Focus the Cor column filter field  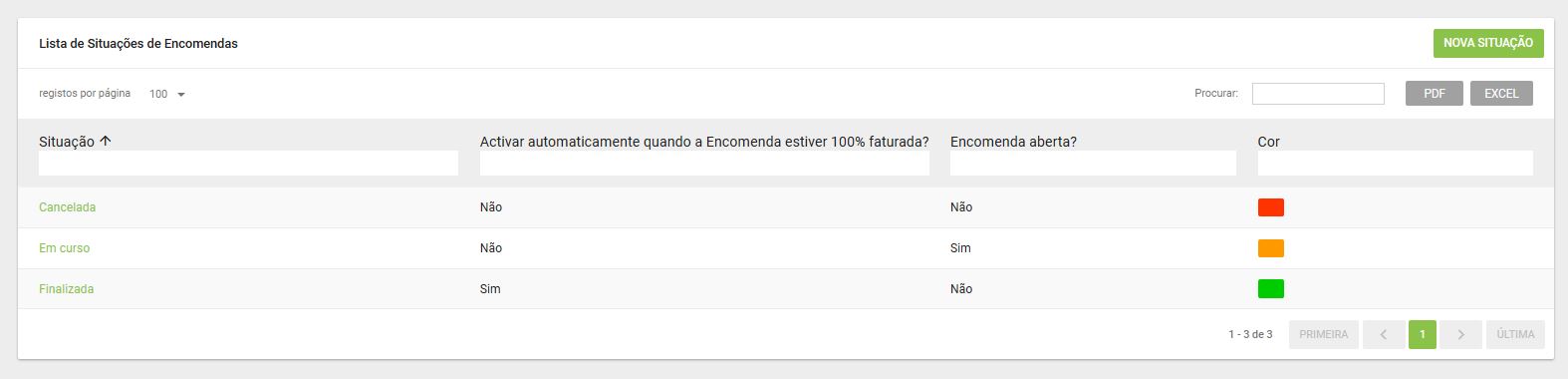click(x=1395, y=164)
